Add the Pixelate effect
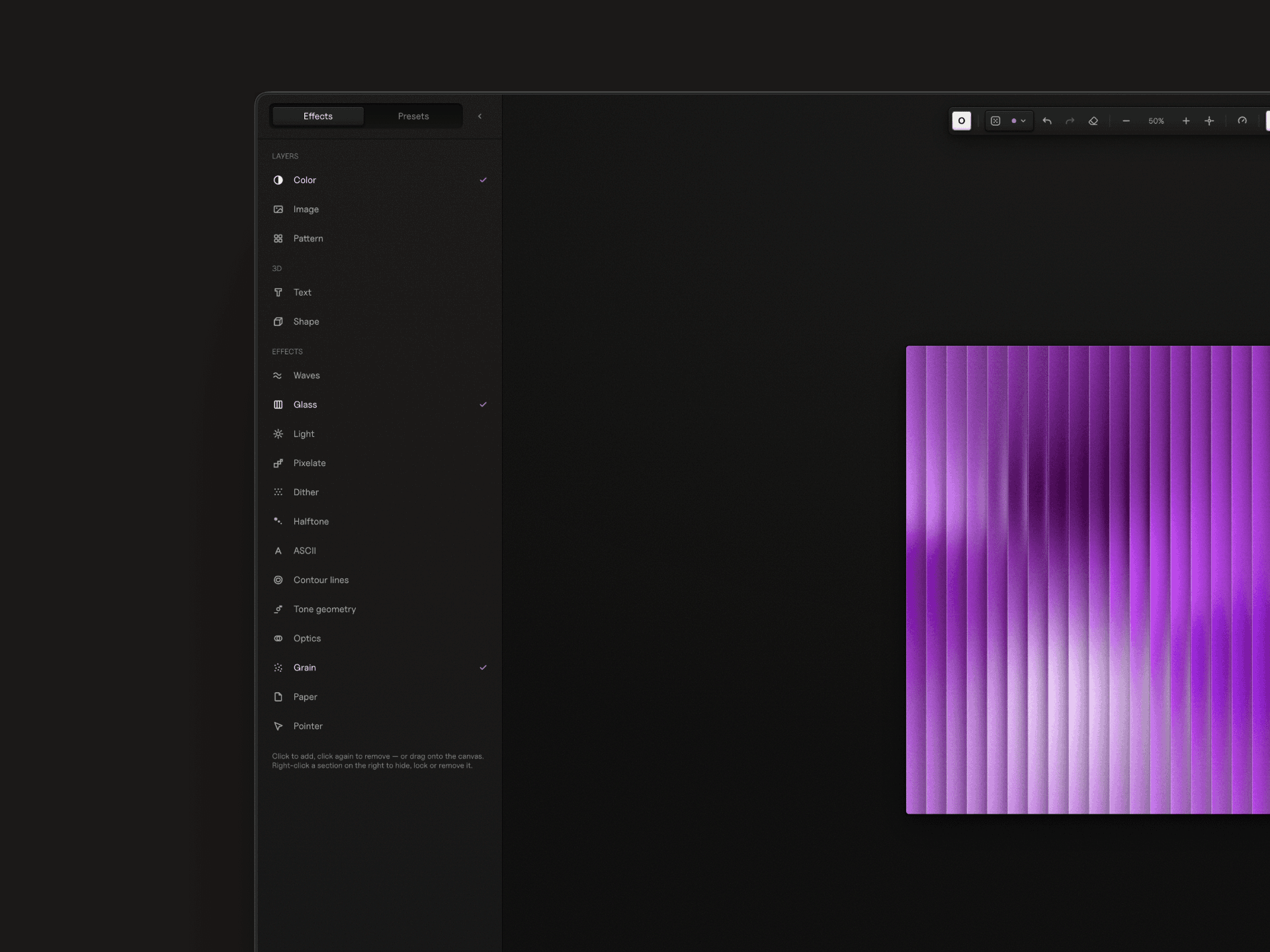 point(380,463)
